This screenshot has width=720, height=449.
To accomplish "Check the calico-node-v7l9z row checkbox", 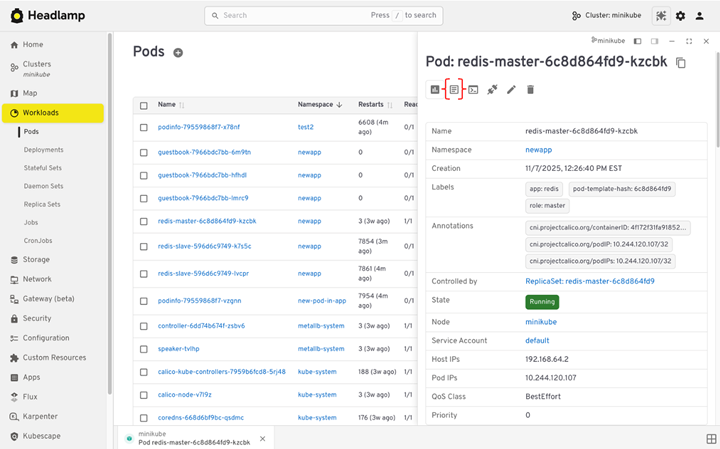I will pyautogui.click(x=144, y=395).
